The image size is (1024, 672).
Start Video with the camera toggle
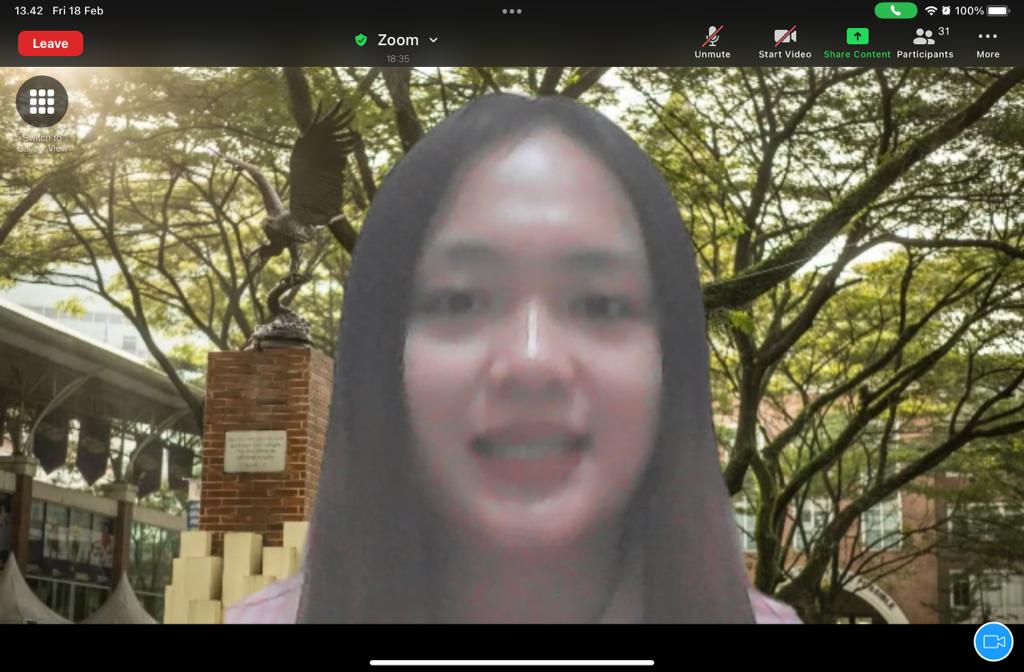coord(784,41)
